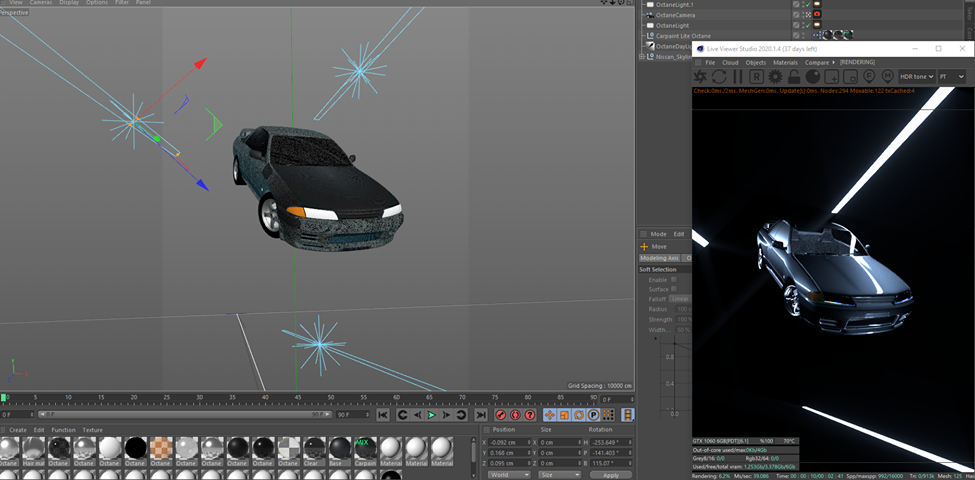The image size is (975, 480).
Task: Step to the previous frame
Action: pyautogui.click(x=417, y=415)
